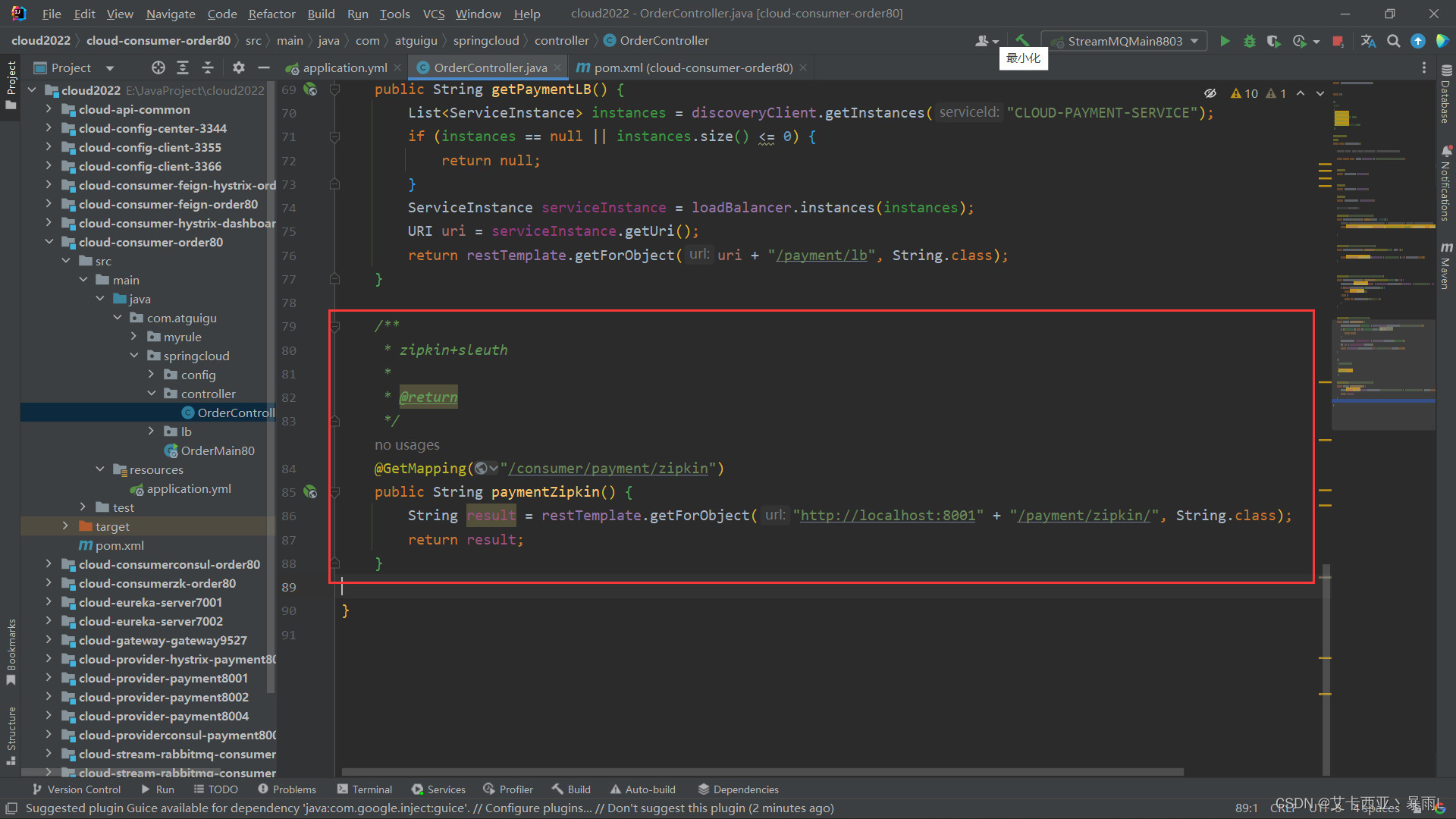Close the OrderController.java tab
This screenshot has height=819, width=1456.
coord(557,67)
